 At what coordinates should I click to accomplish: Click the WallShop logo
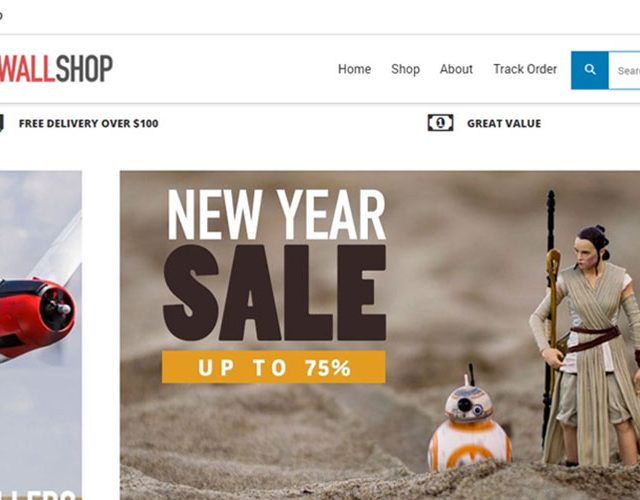pos(56,69)
